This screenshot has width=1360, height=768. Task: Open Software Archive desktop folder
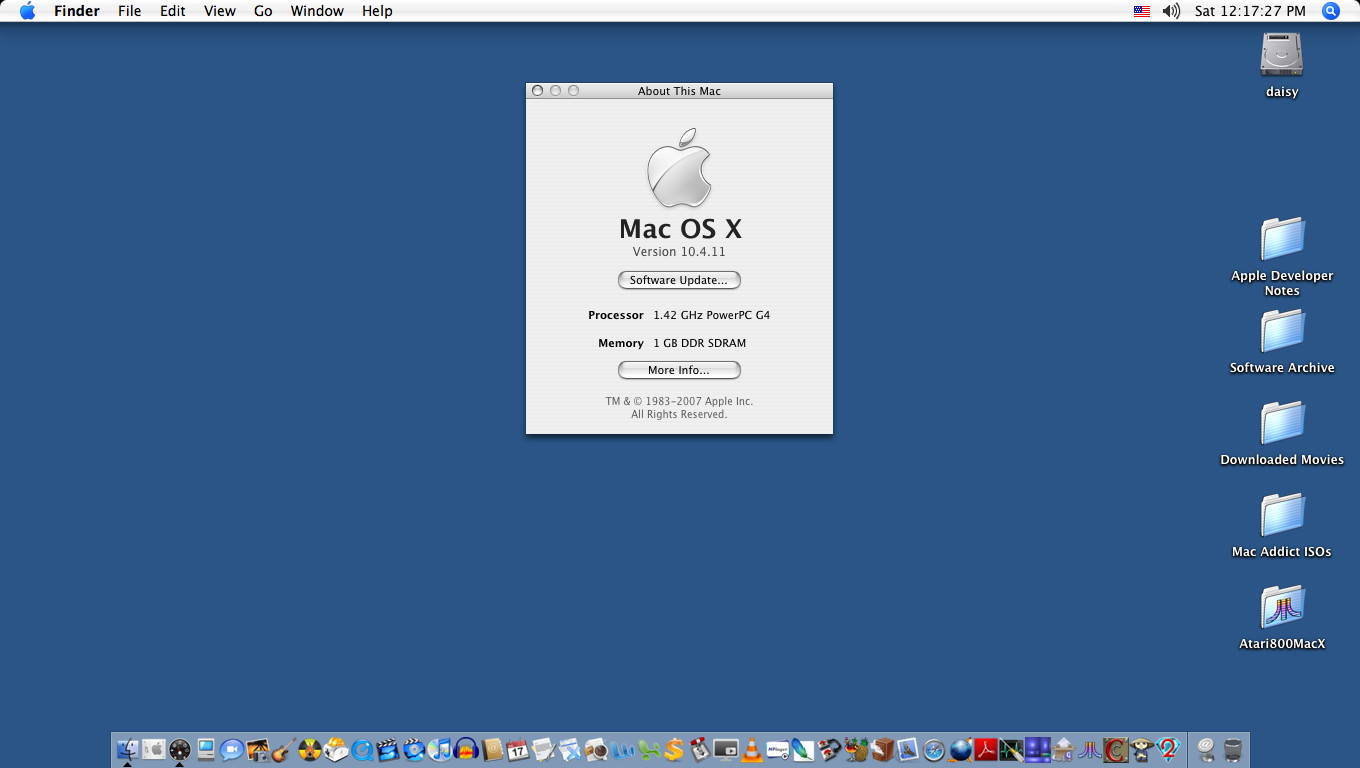1282,332
